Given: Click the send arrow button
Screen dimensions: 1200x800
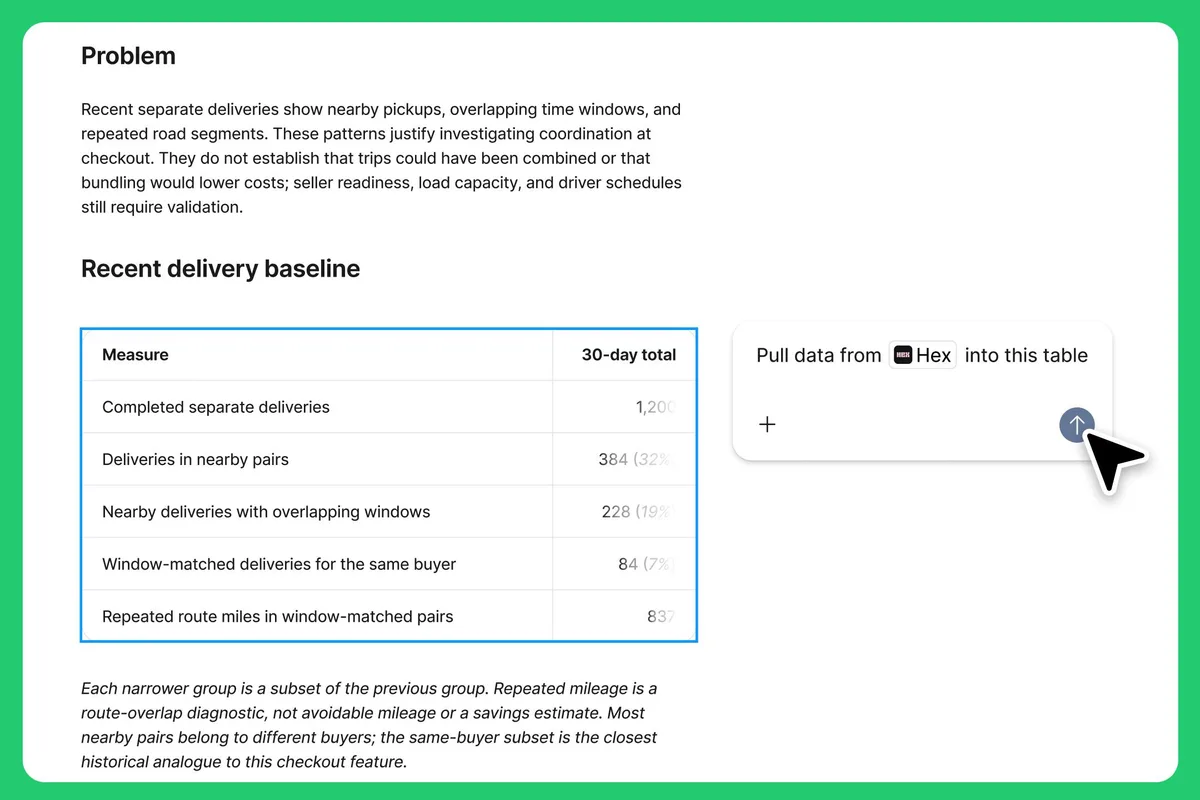Looking at the screenshot, I should (1076, 424).
